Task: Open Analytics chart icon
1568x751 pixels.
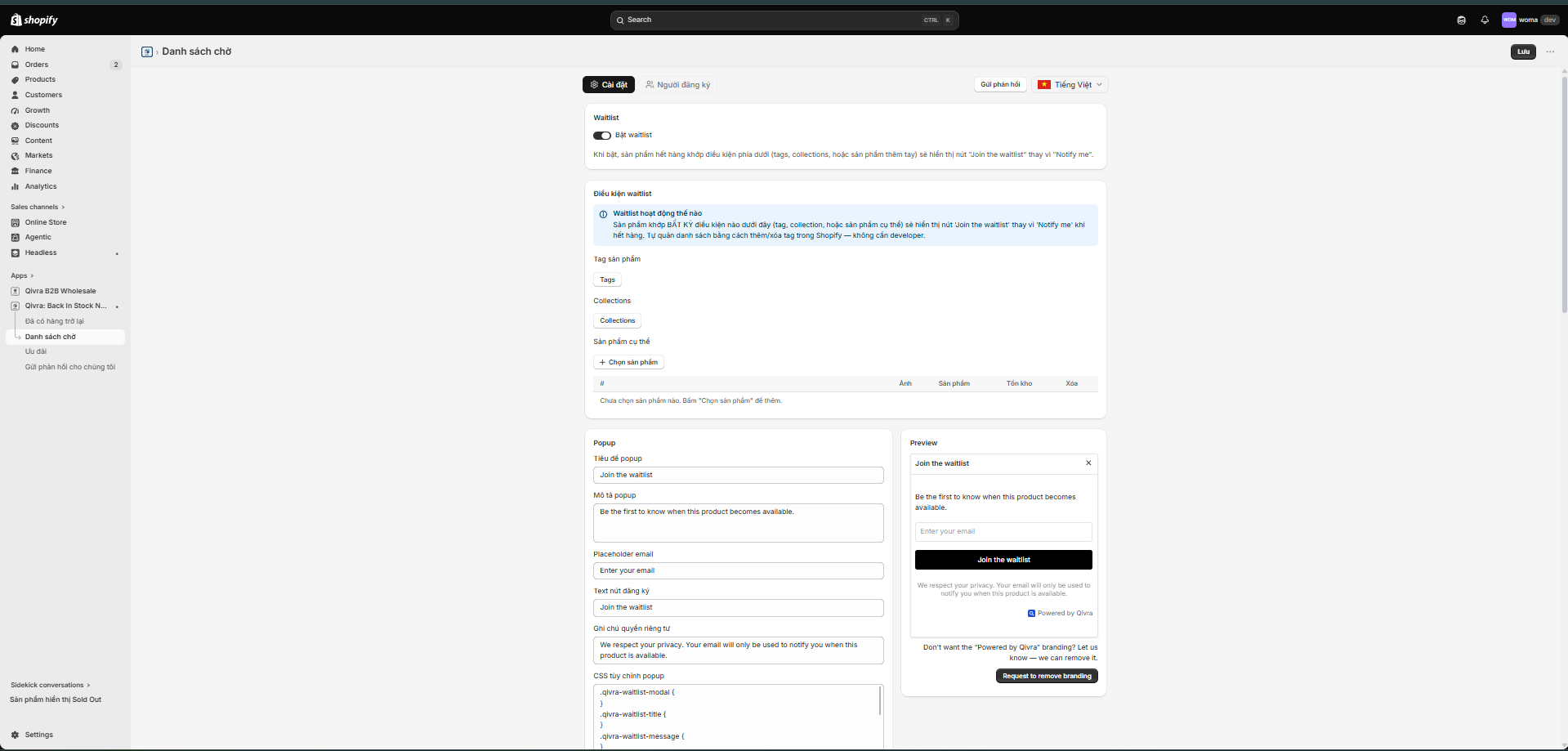Action: 15,186
